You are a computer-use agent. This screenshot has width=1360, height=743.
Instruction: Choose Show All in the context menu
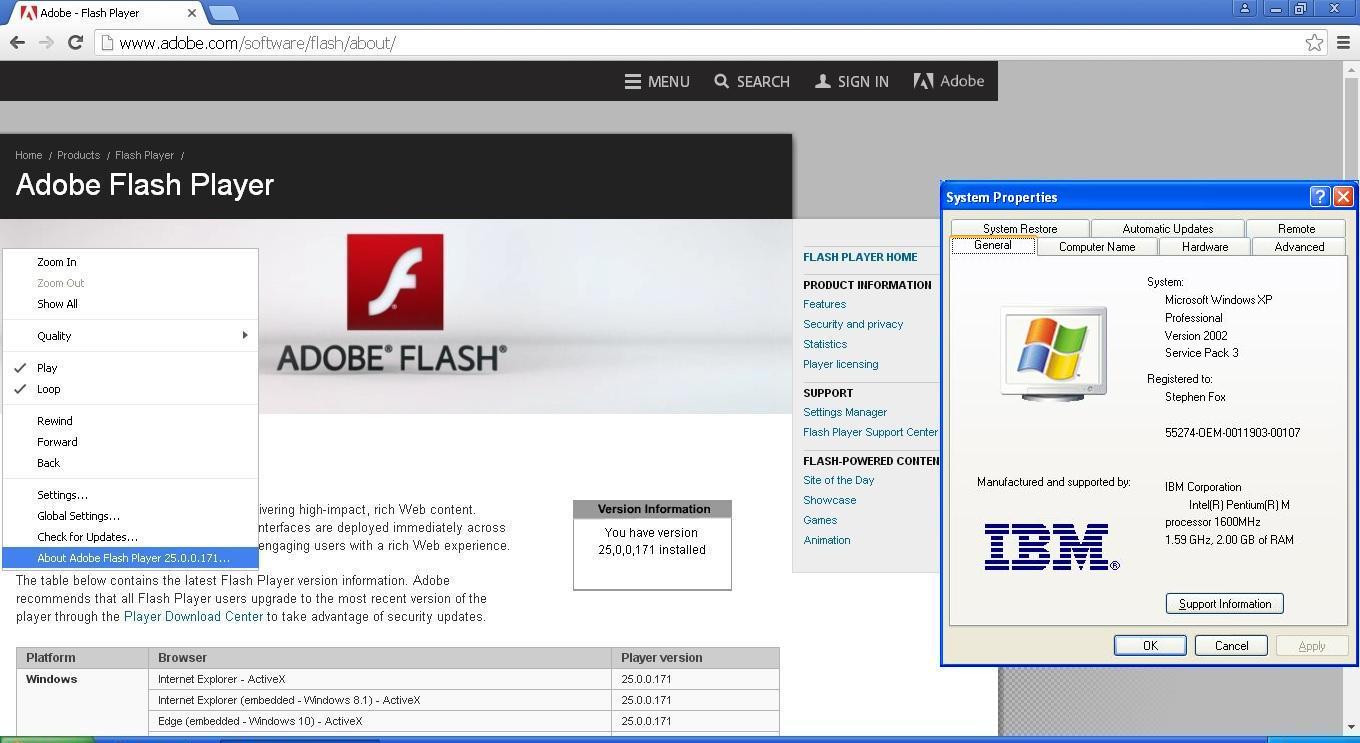130,304
